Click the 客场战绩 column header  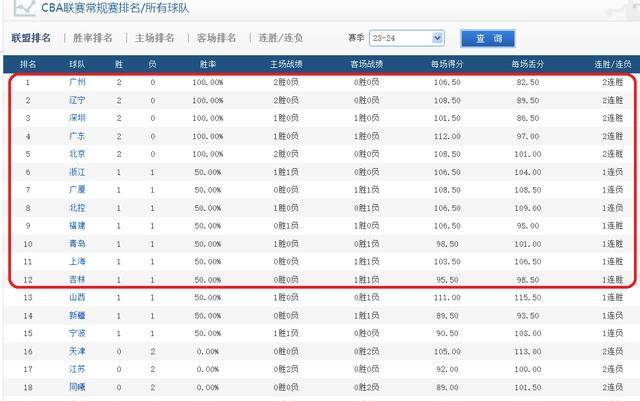(367, 64)
